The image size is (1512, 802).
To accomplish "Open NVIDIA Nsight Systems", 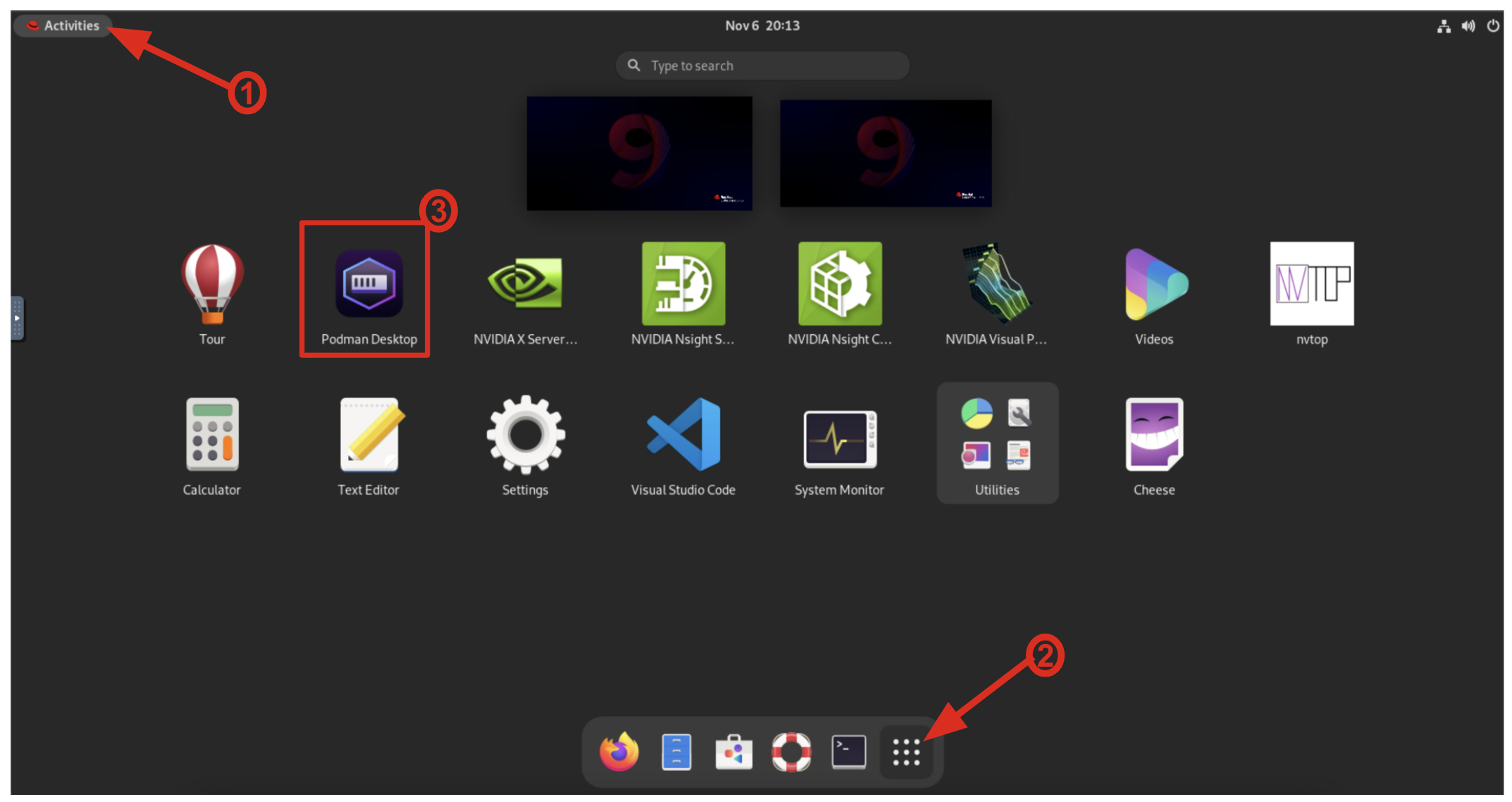I will pyautogui.click(x=683, y=285).
